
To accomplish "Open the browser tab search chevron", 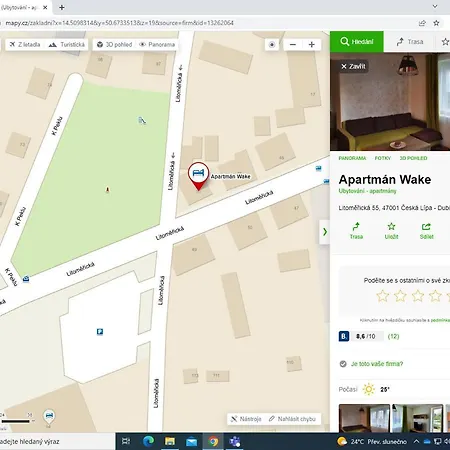I will tap(435, 6).
